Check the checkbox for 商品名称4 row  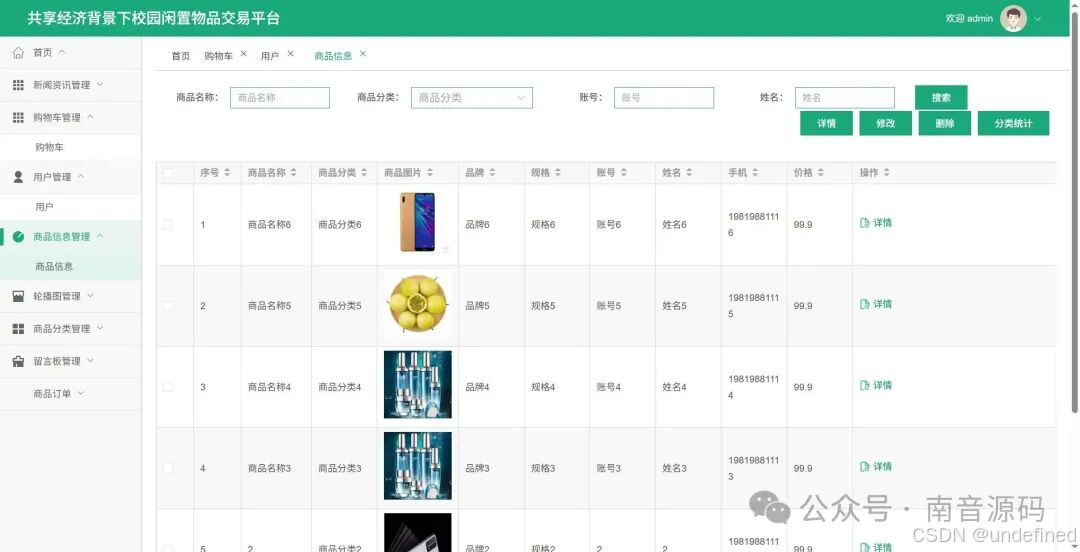coord(168,387)
